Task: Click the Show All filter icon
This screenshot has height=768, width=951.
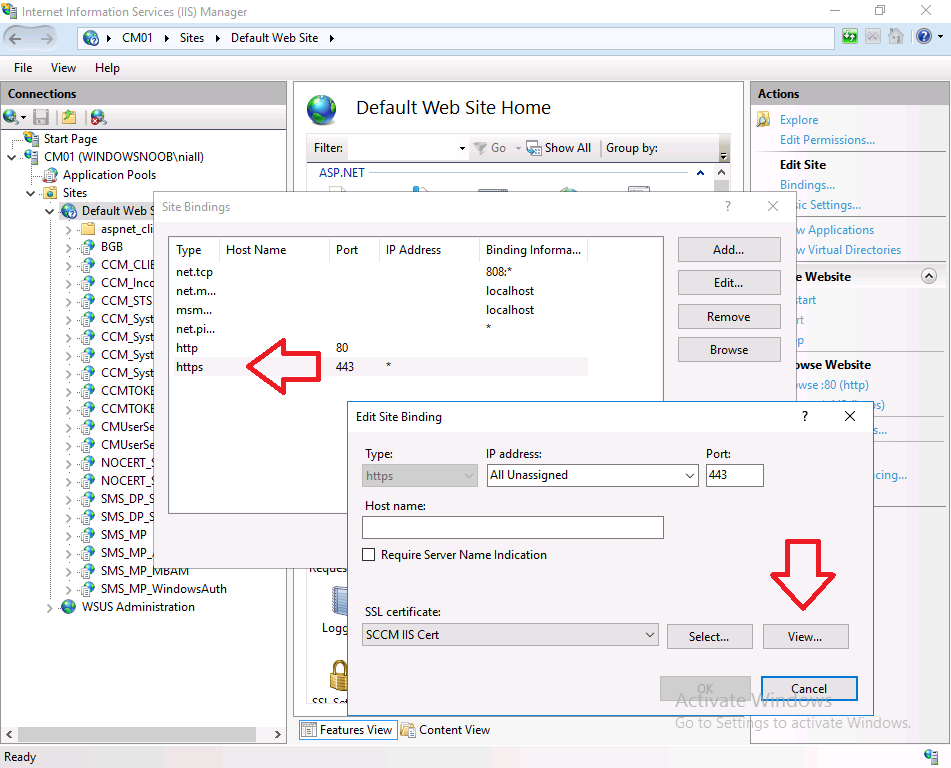Action: coord(534,148)
